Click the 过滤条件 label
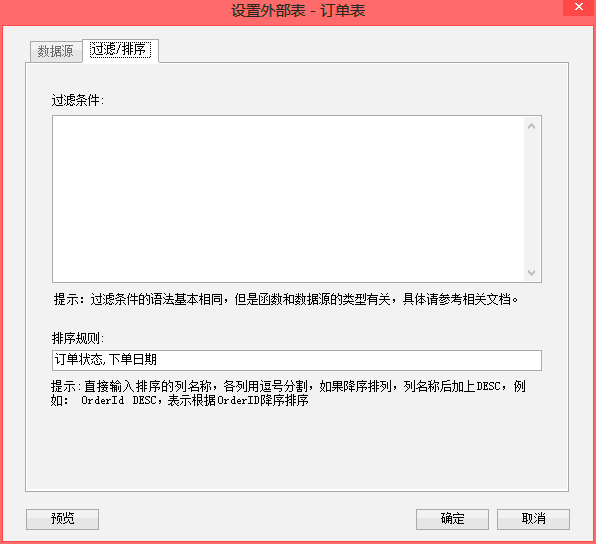This screenshot has height=544, width=596. coord(78,100)
